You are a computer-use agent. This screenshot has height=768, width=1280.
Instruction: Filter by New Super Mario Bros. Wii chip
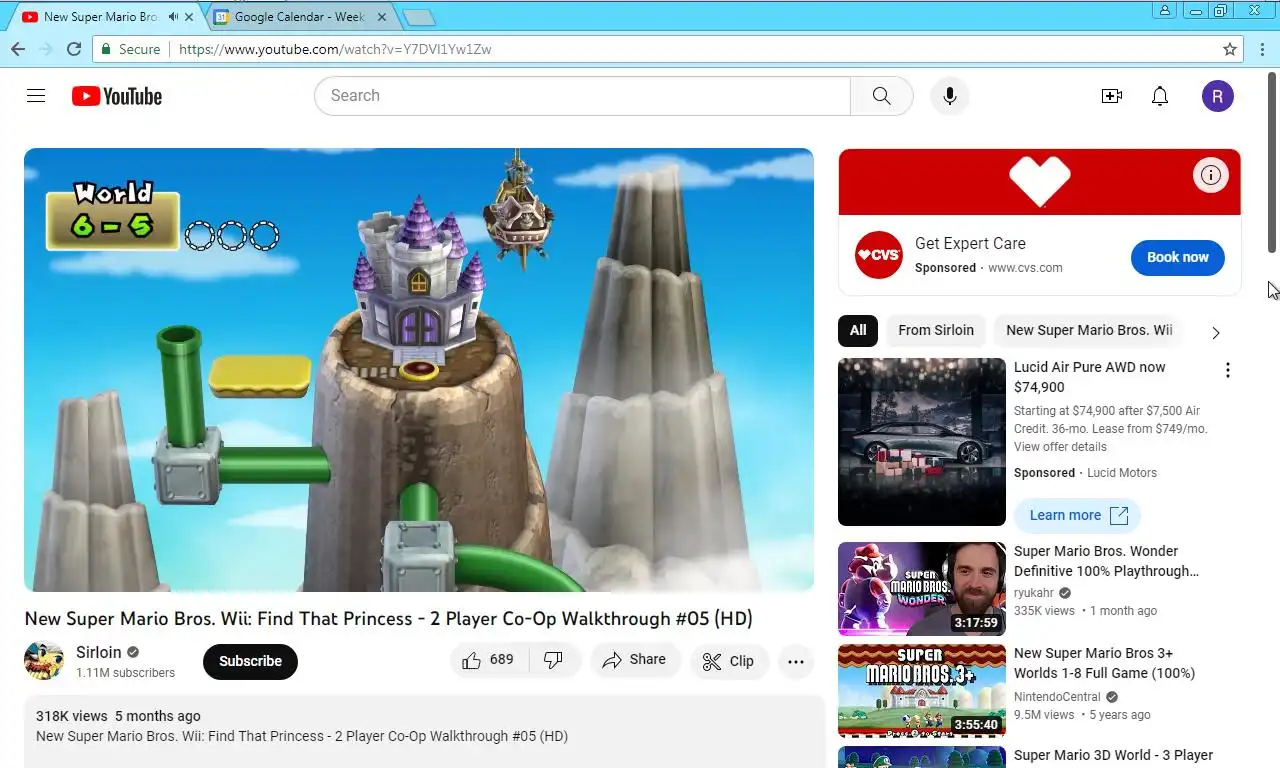[x=1089, y=330]
